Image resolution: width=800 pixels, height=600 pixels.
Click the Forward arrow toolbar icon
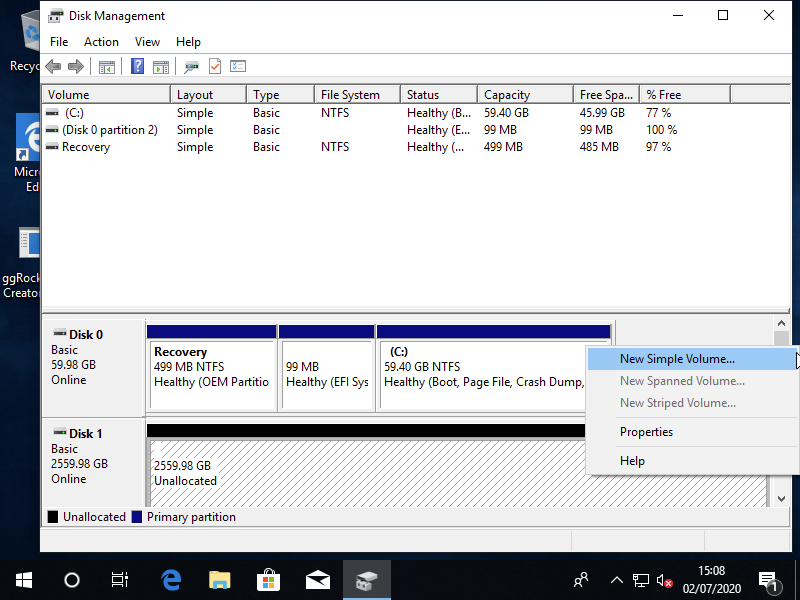click(76, 66)
